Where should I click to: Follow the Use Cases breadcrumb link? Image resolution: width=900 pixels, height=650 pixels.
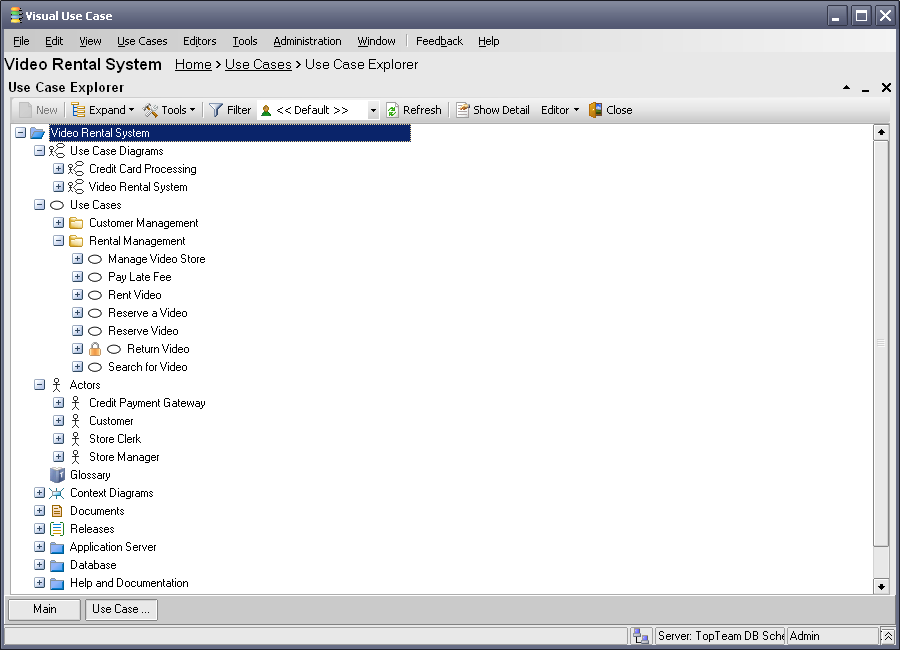coord(258,64)
